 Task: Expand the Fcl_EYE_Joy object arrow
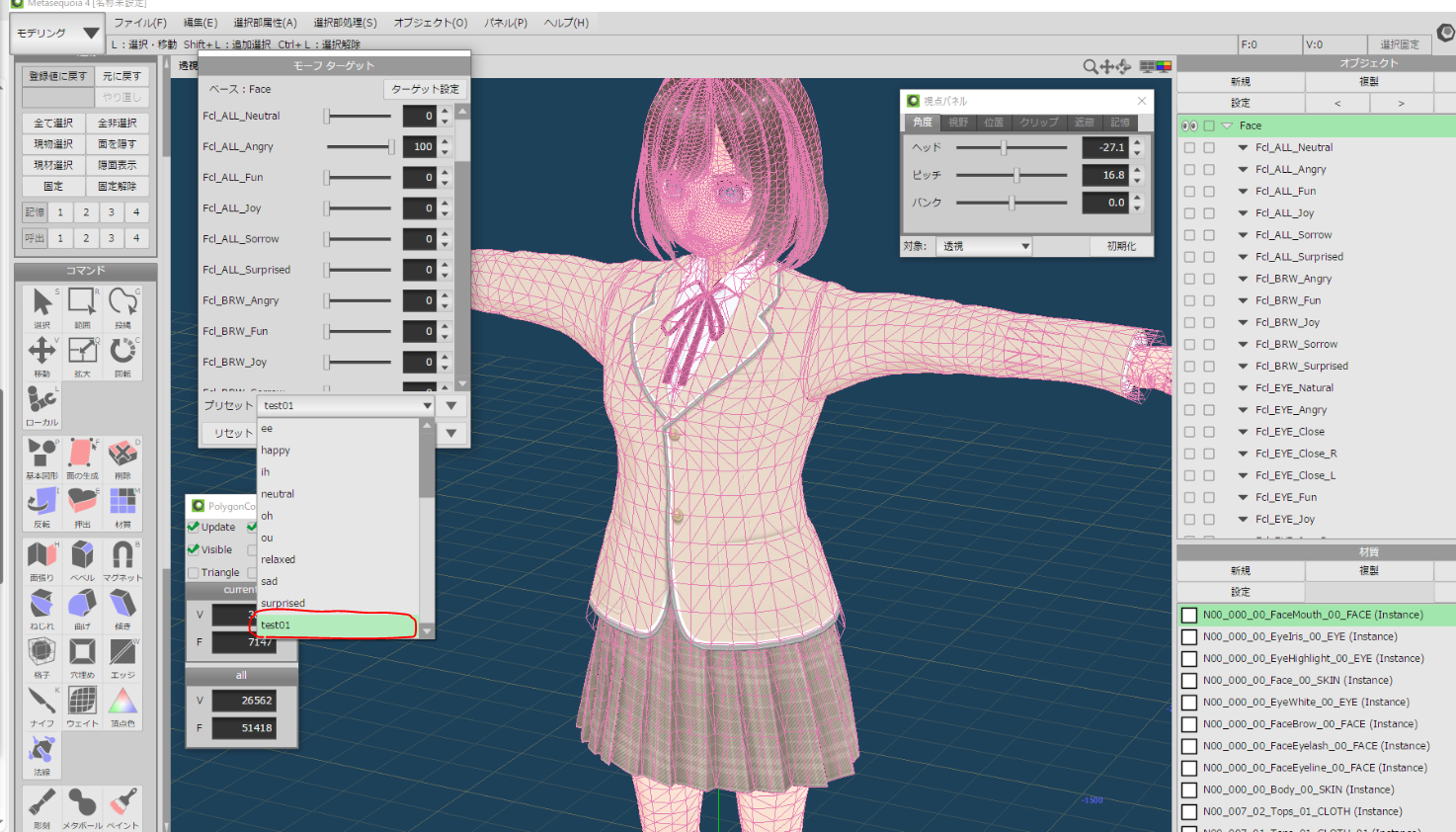pos(1243,519)
